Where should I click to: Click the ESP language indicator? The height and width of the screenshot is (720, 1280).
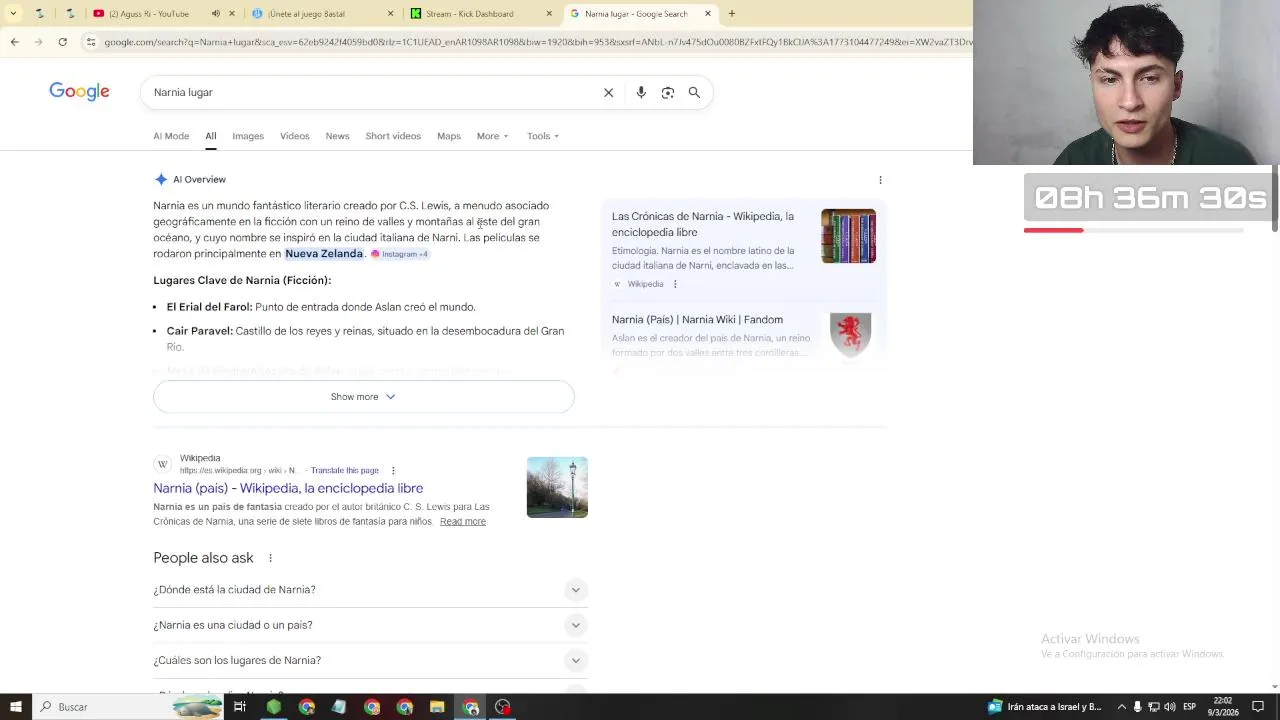click(x=1189, y=707)
